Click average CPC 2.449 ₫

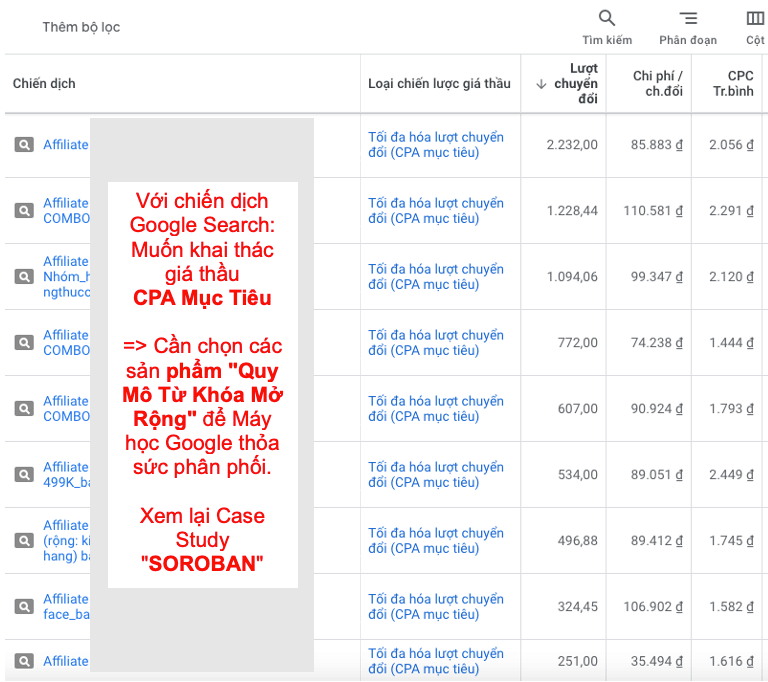(731, 475)
